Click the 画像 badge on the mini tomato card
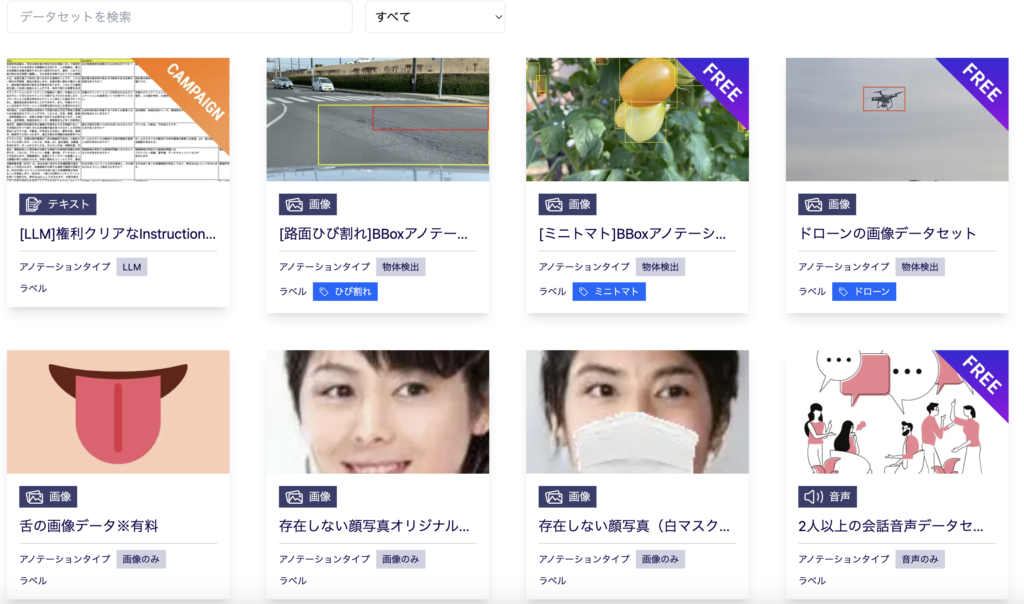1024x604 pixels. [567, 204]
